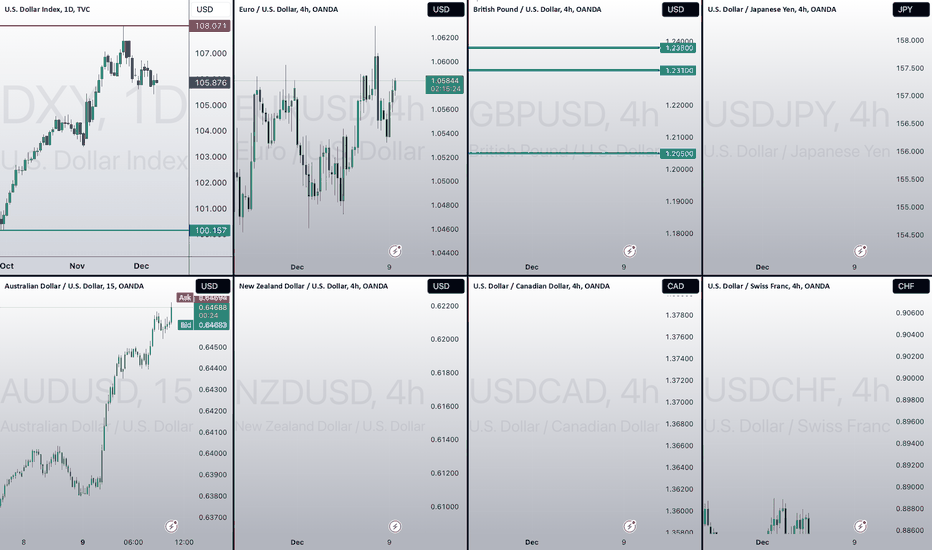
Task: Select the 1.20500 price line label on GBPUSD
Action: 678,153
